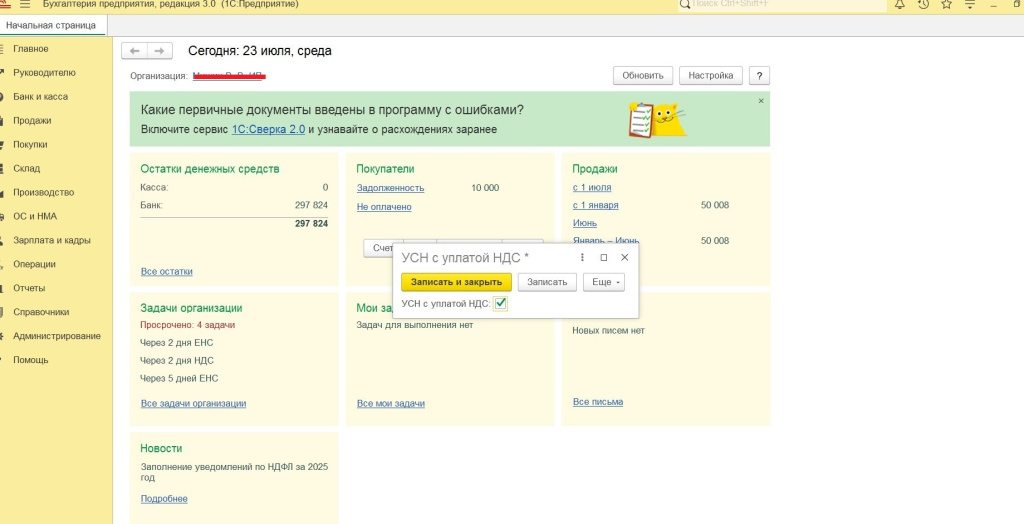Open favorites star in title bar
The width and height of the screenshot is (1024, 524).
[946, 5]
